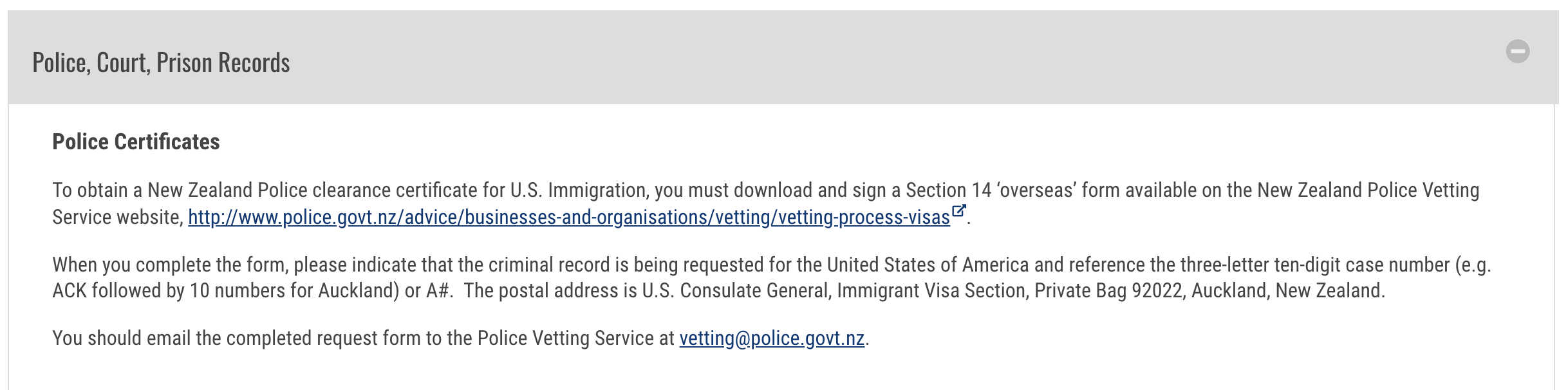
Task: Open the police.govt.nz vetting process link
Action: (x=569, y=218)
